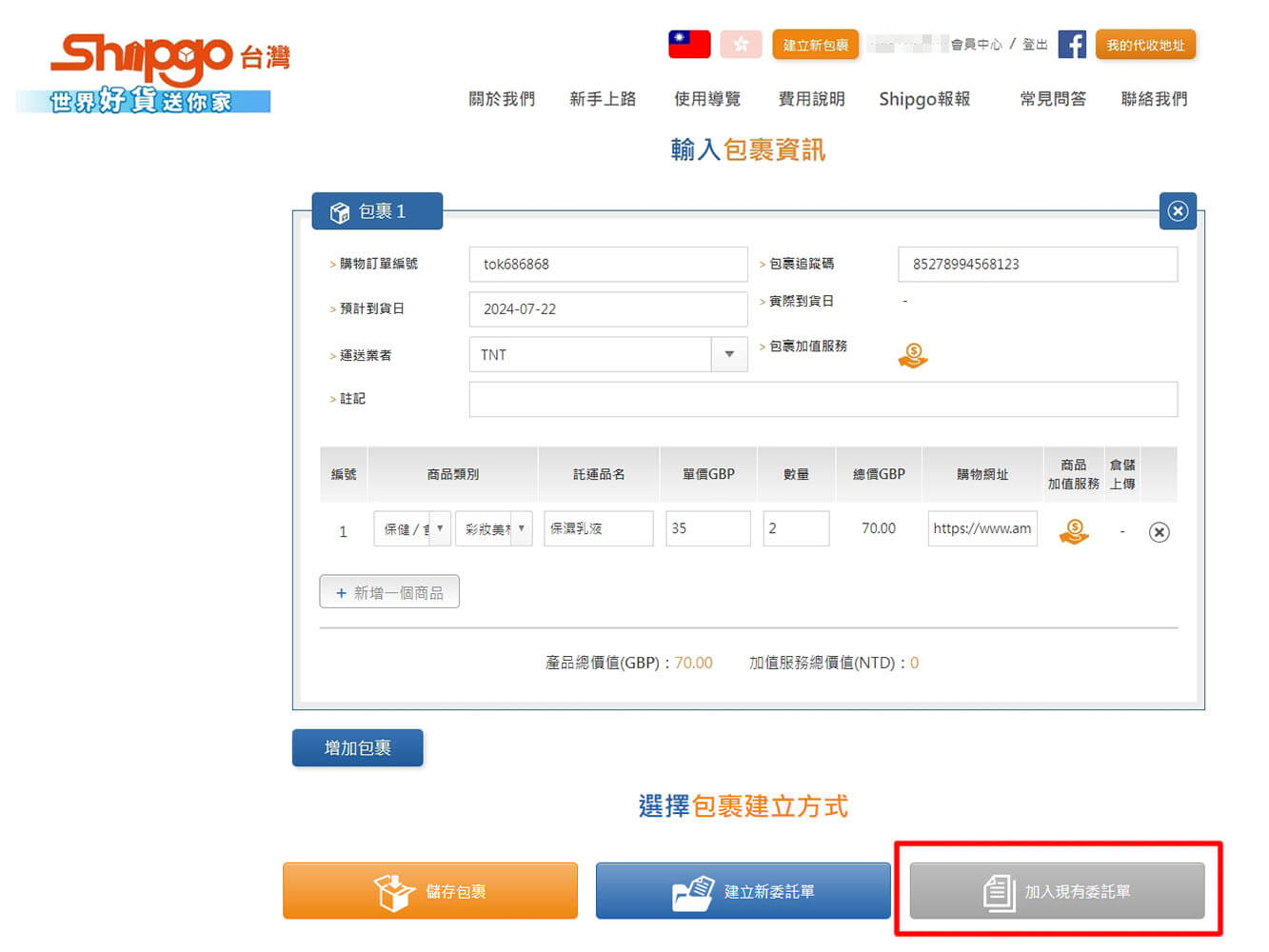Click the gray 加入現有委託單 button

[x=1058, y=891]
